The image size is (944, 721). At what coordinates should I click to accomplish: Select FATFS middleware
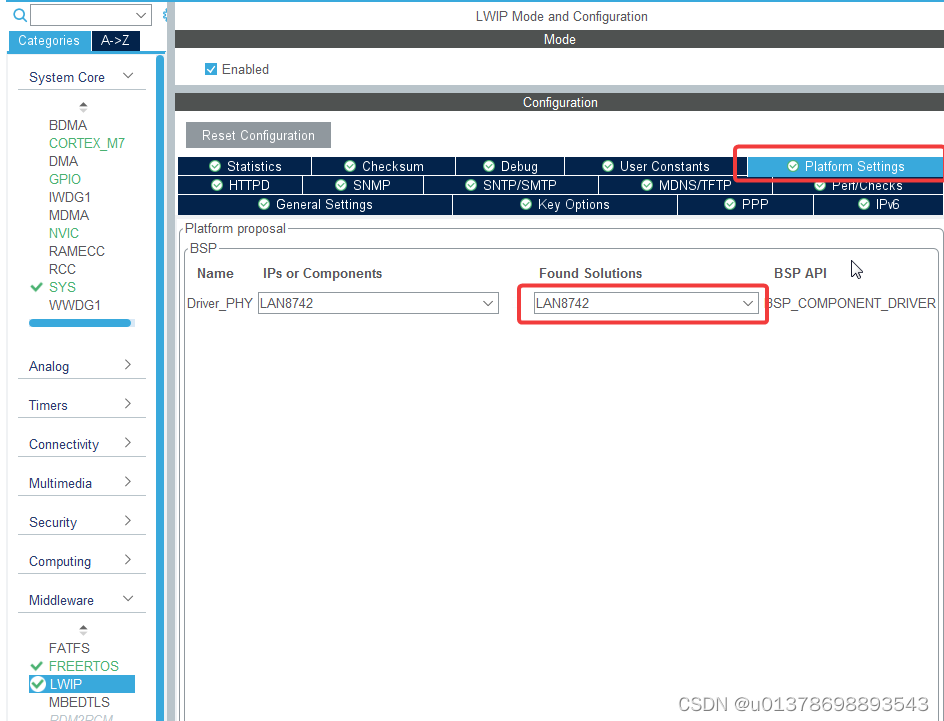69,648
